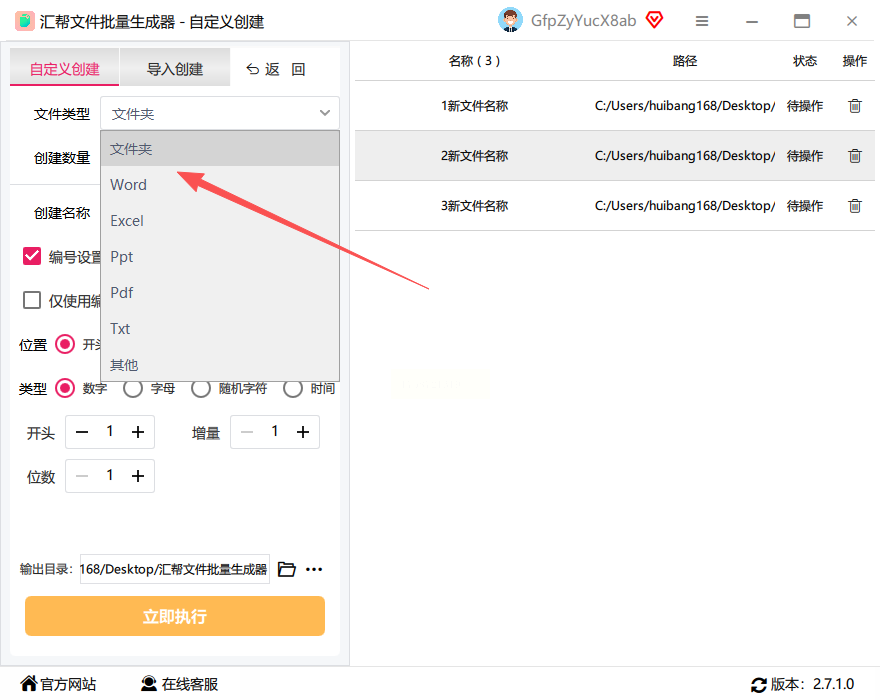Select the 开头 position radio button
The width and height of the screenshot is (880, 700).
click(x=65, y=344)
